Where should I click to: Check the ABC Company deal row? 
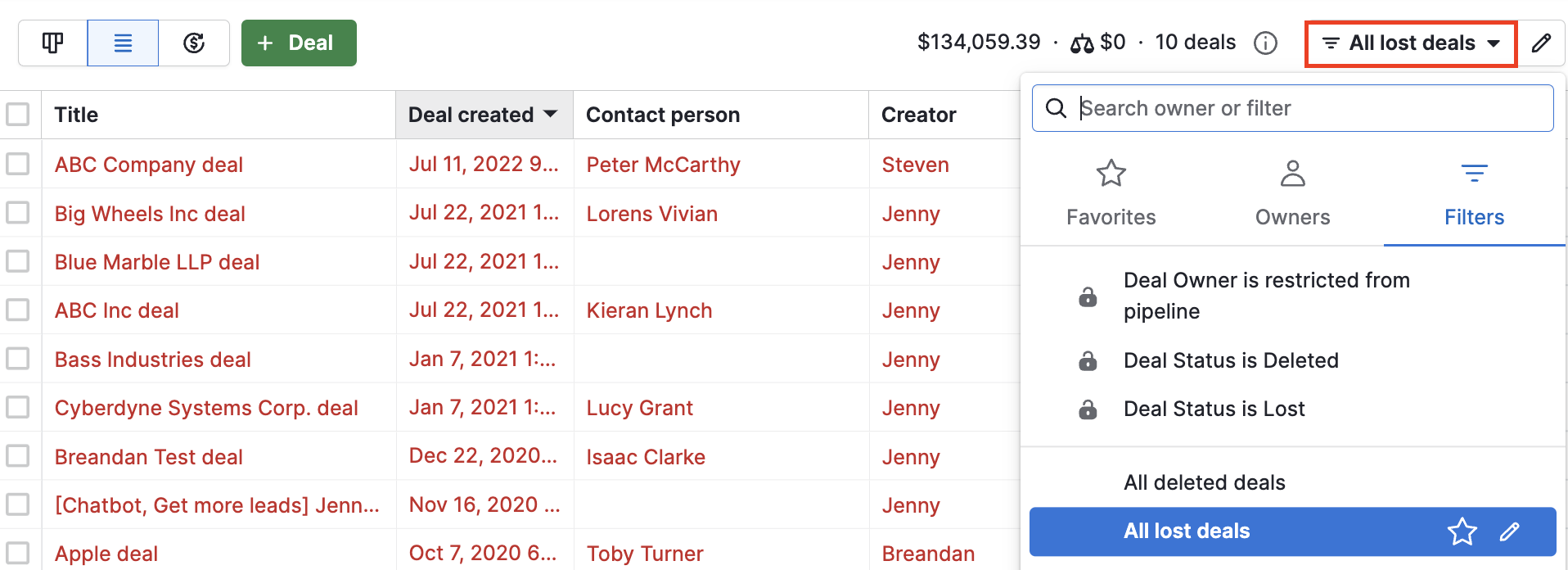(x=18, y=164)
